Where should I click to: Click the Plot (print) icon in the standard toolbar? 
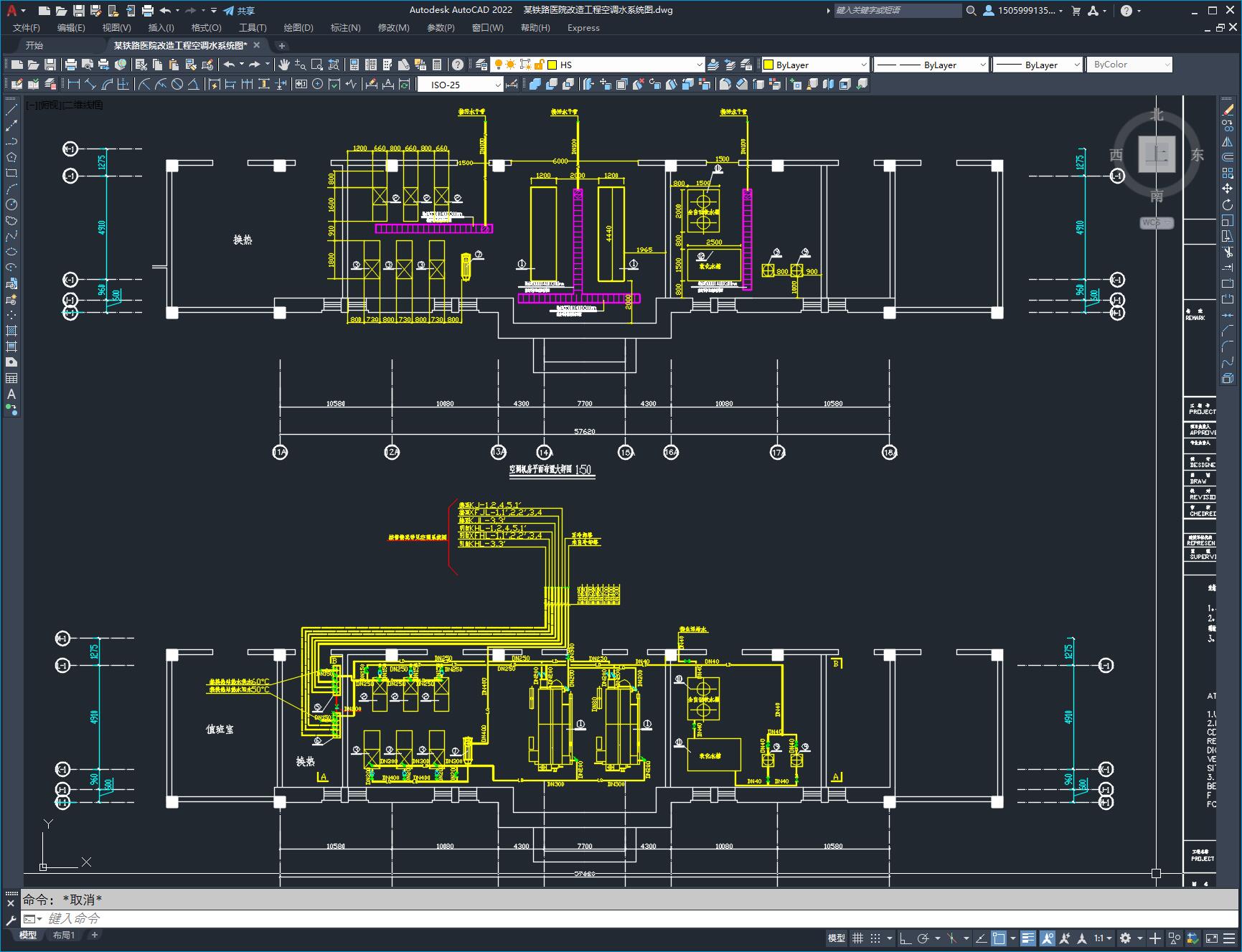click(x=71, y=65)
